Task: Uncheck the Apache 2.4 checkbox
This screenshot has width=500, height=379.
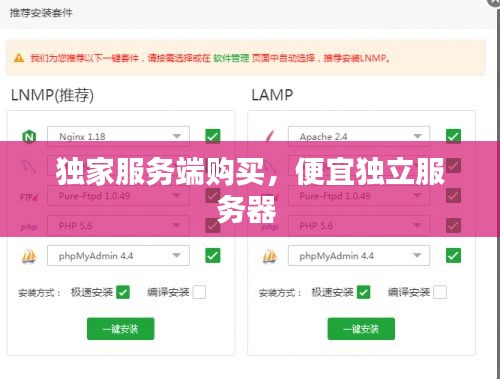Action: pyautogui.click(x=453, y=136)
